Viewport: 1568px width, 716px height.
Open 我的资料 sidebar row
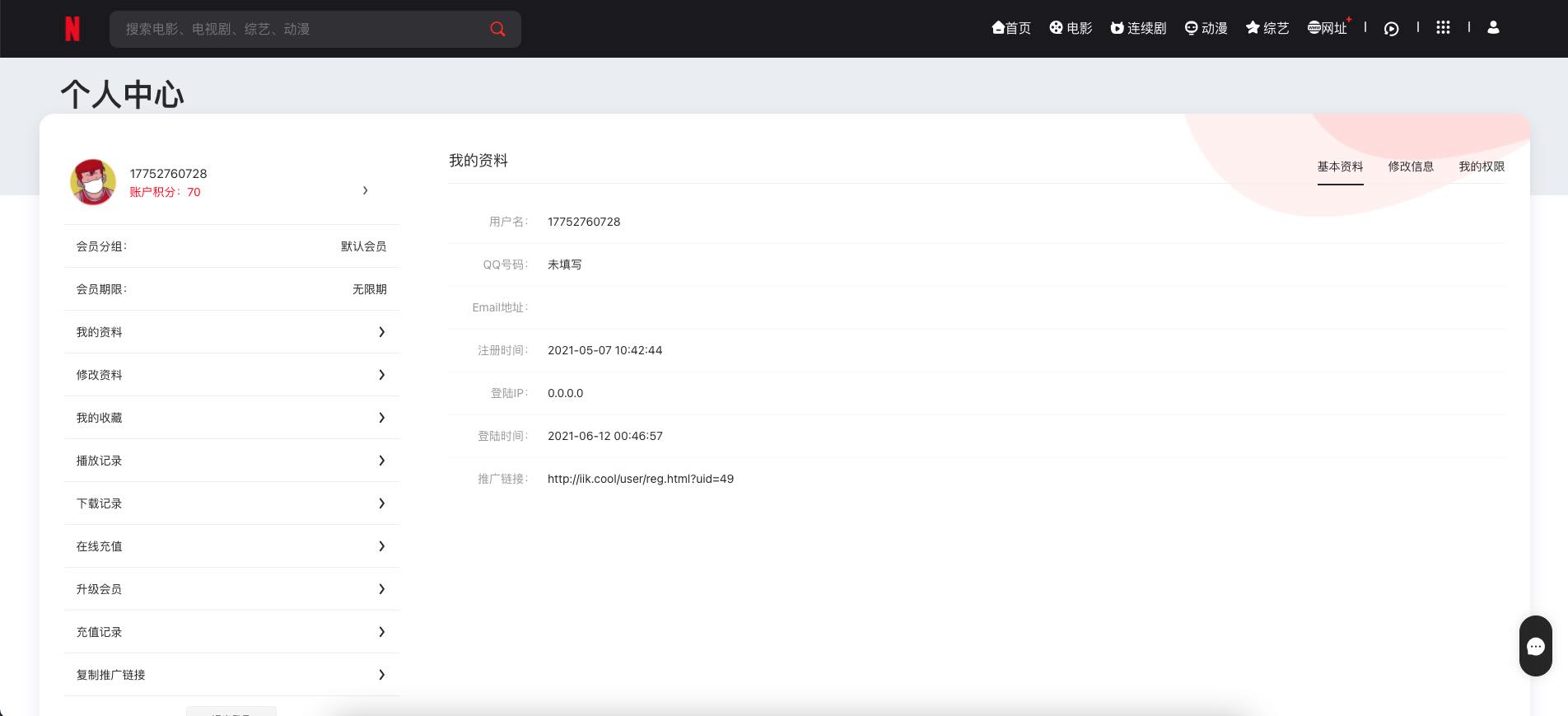pyautogui.click(x=231, y=332)
